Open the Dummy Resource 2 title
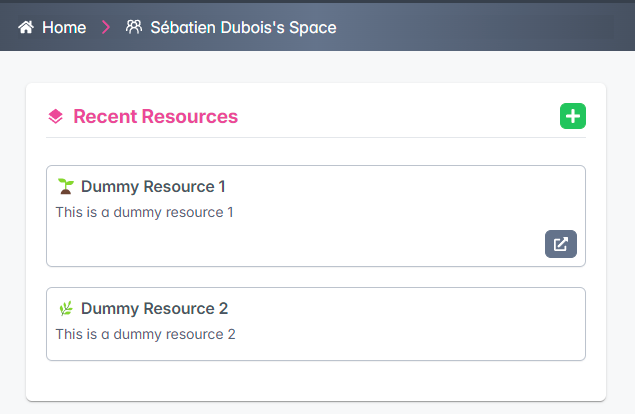635x414 pixels. click(x=154, y=308)
